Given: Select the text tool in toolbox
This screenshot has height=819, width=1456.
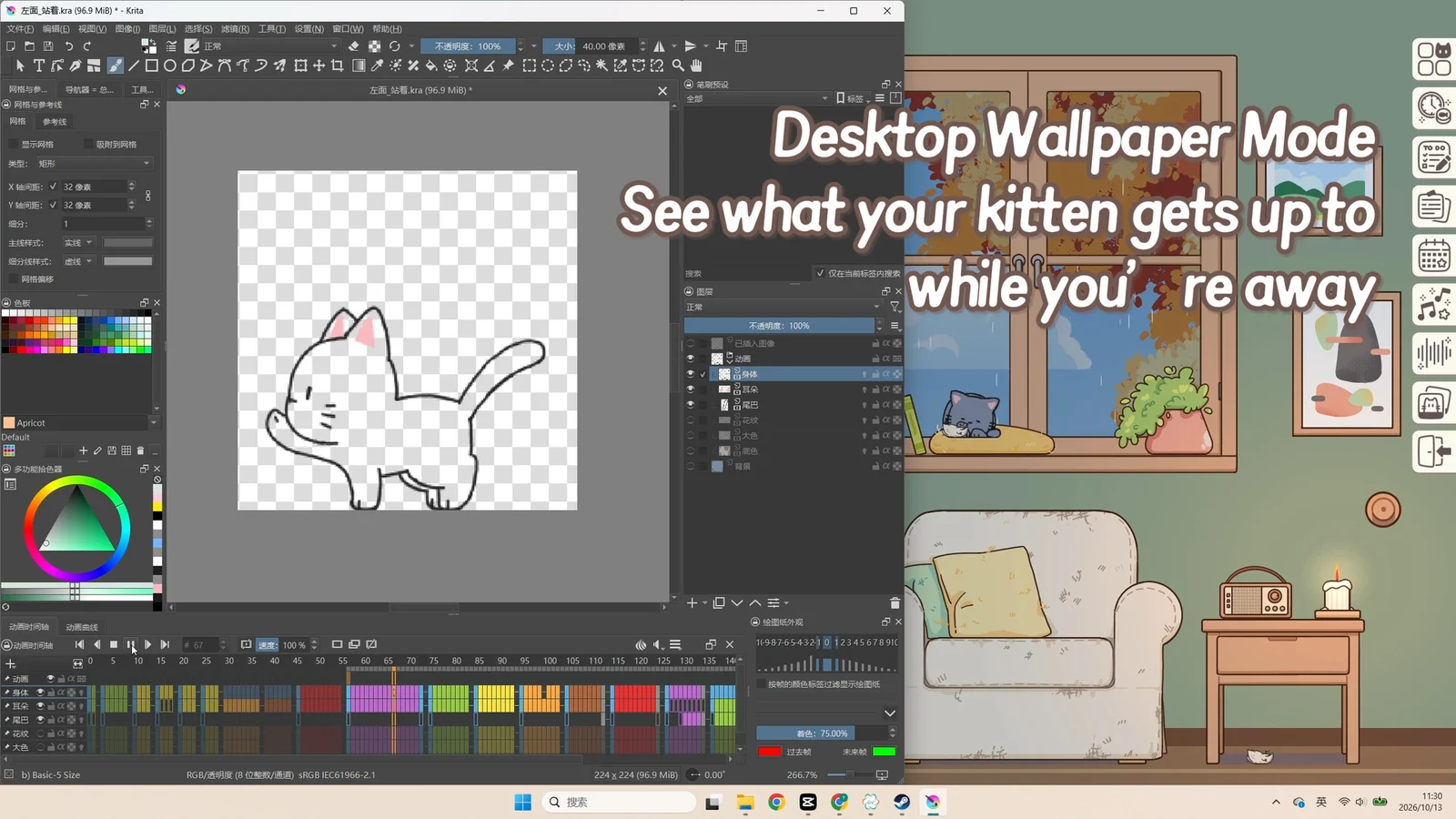Looking at the screenshot, I should (x=39, y=66).
